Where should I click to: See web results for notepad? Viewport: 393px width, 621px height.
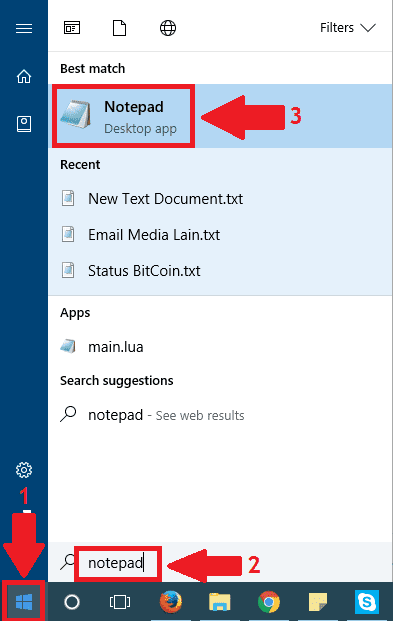click(220, 415)
